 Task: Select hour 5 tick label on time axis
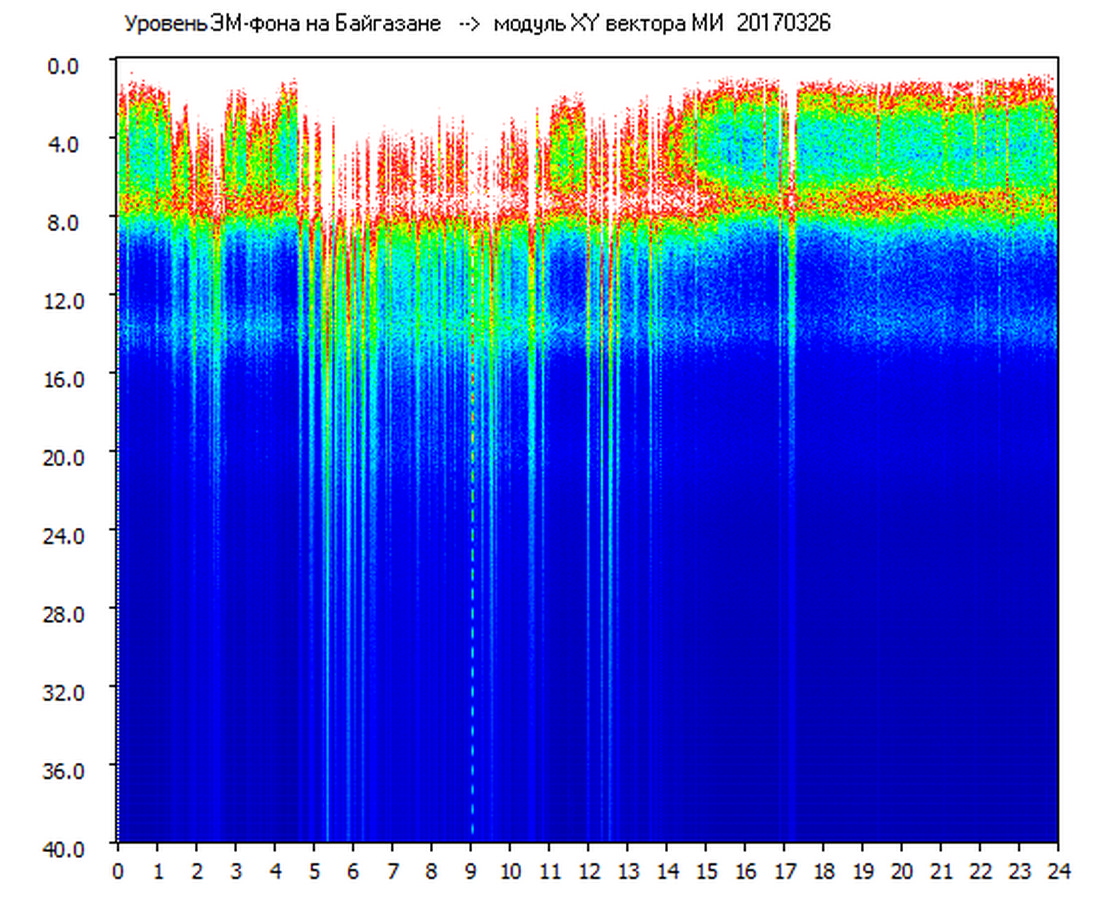tap(314, 871)
